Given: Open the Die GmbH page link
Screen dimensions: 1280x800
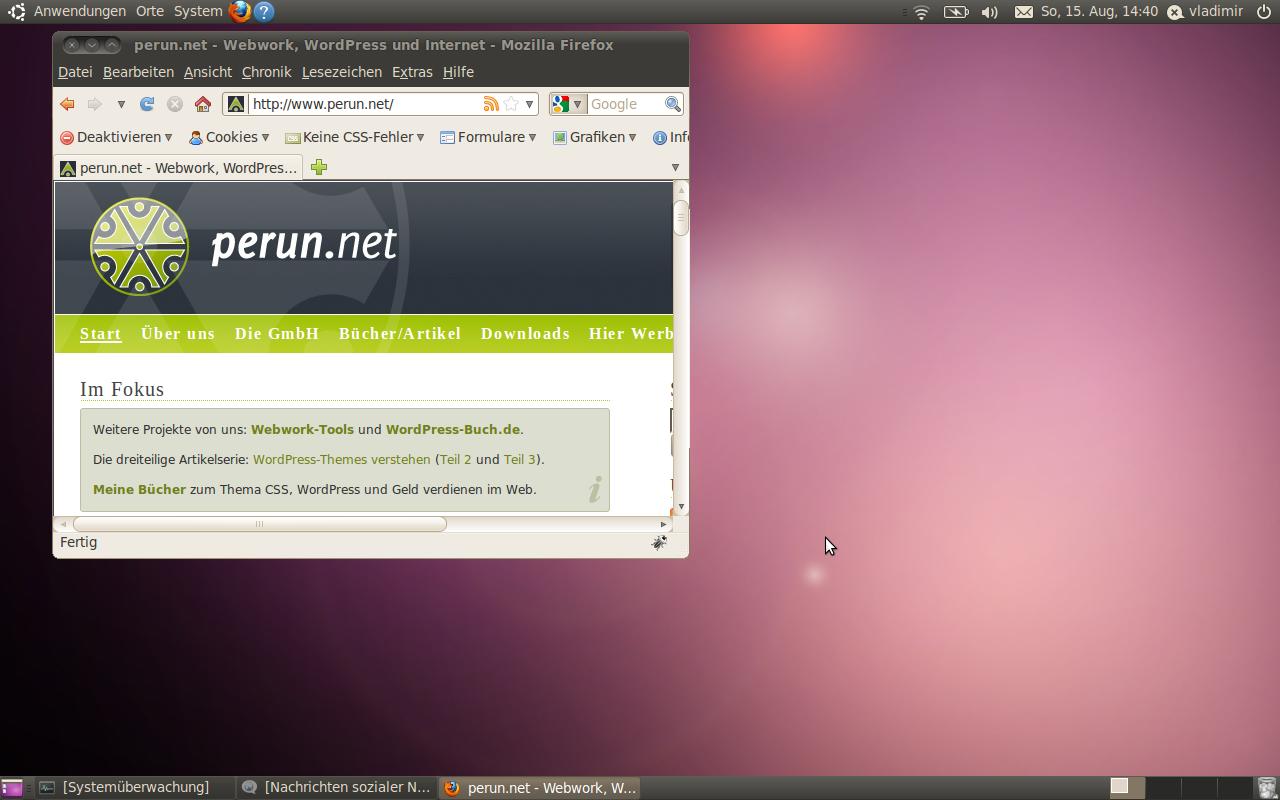Looking at the screenshot, I should [x=277, y=334].
